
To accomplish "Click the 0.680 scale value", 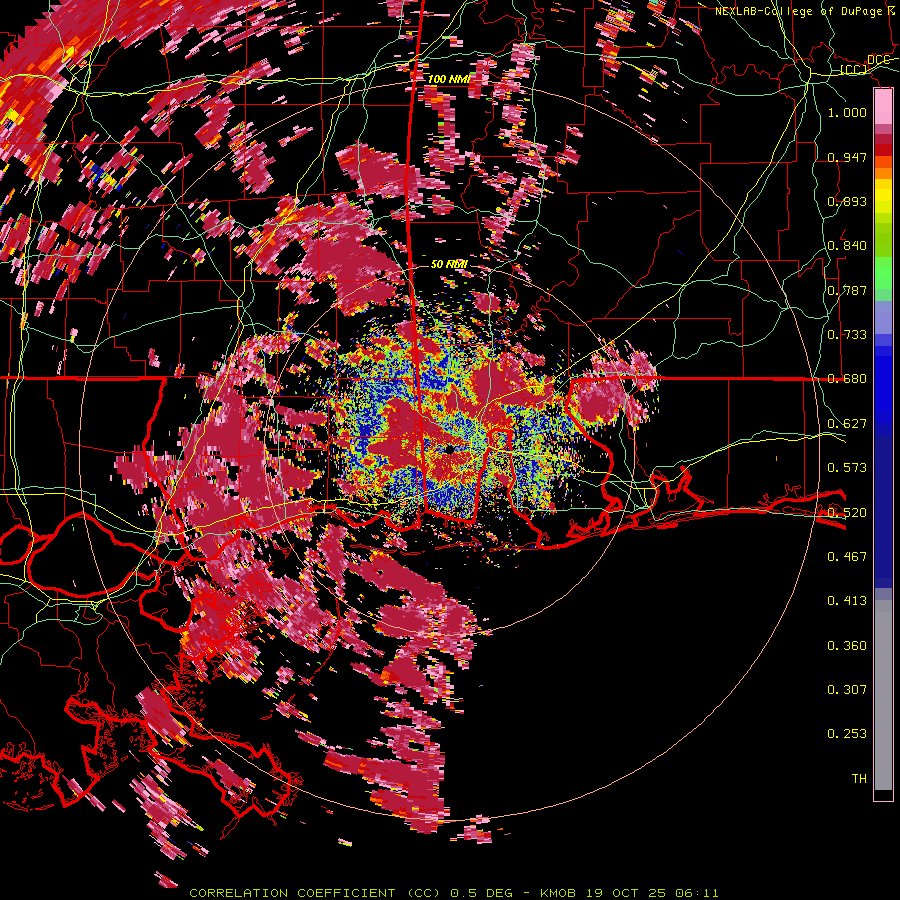I will click(x=847, y=379).
